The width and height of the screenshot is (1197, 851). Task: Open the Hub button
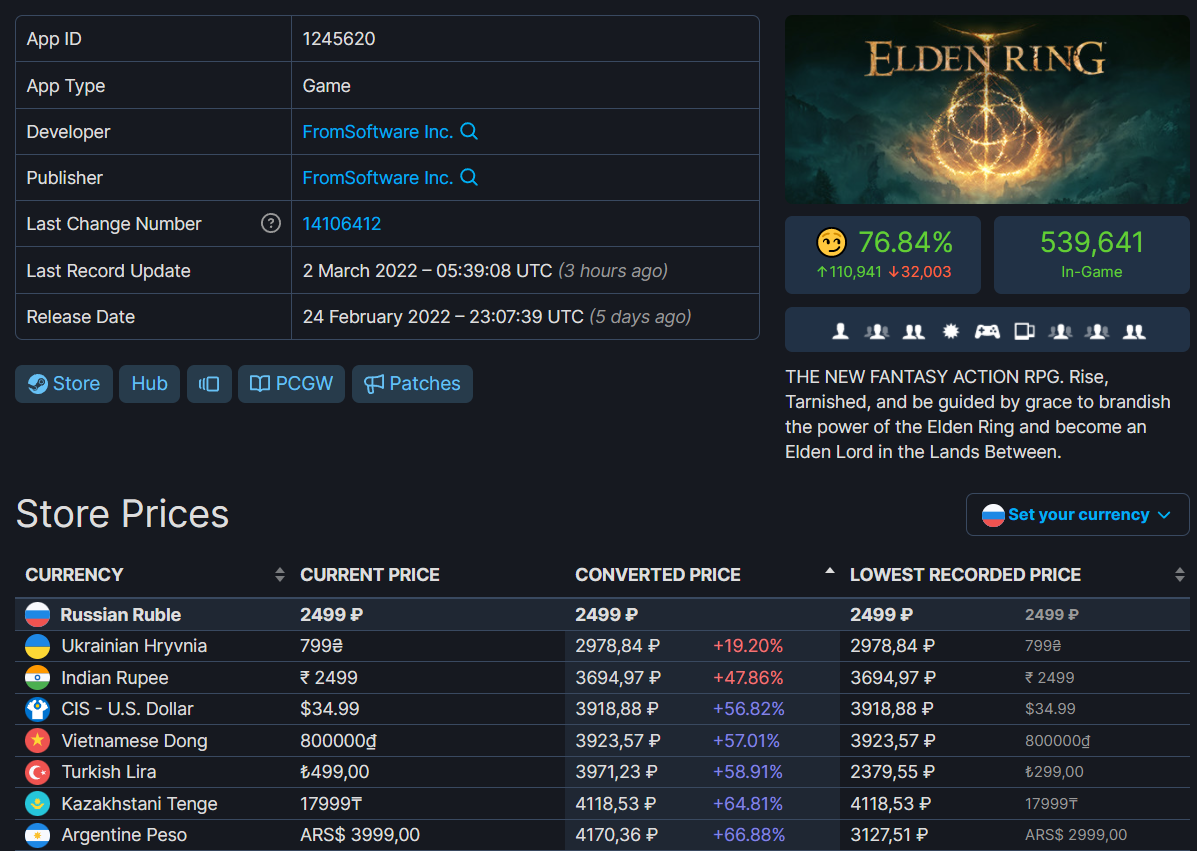coord(150,383)
